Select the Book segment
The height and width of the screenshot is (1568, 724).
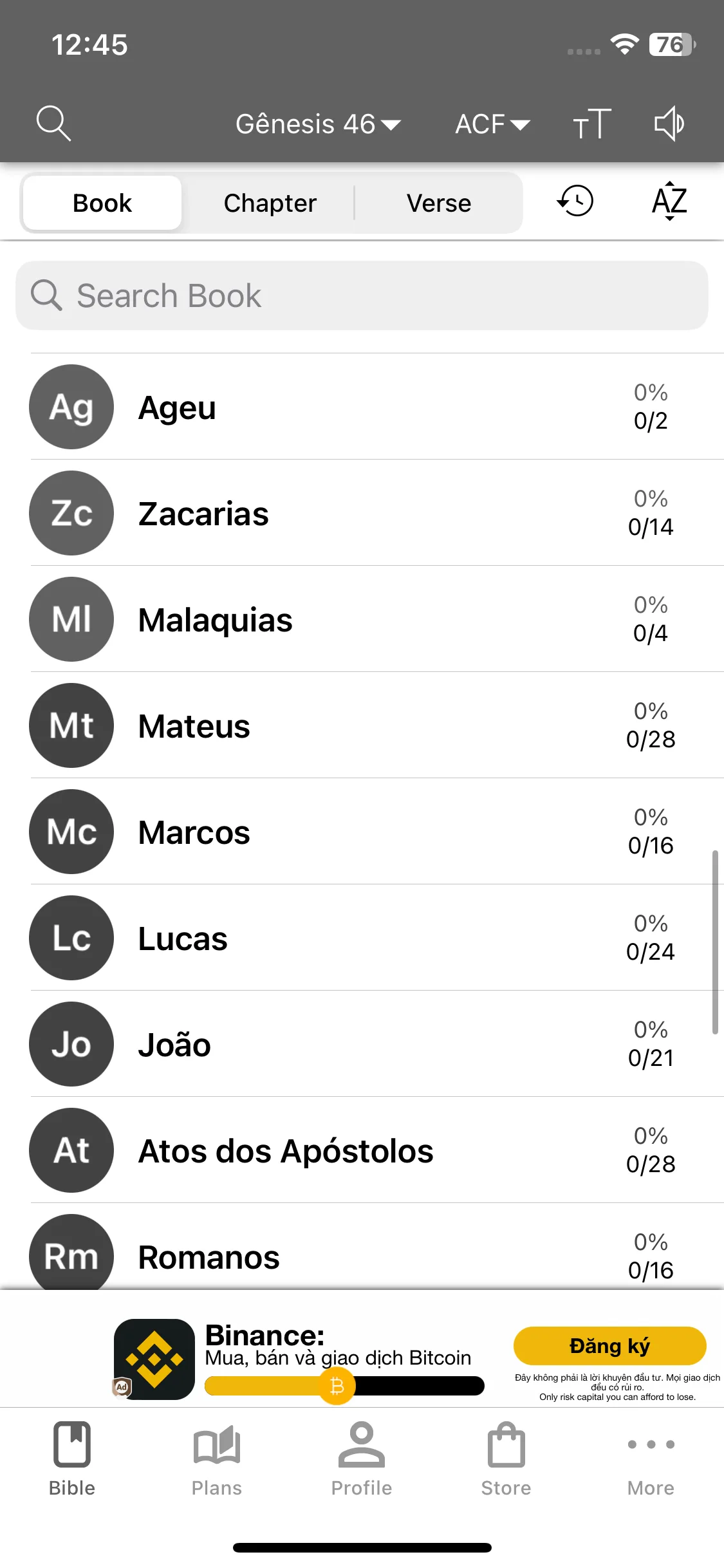[102, 203]
